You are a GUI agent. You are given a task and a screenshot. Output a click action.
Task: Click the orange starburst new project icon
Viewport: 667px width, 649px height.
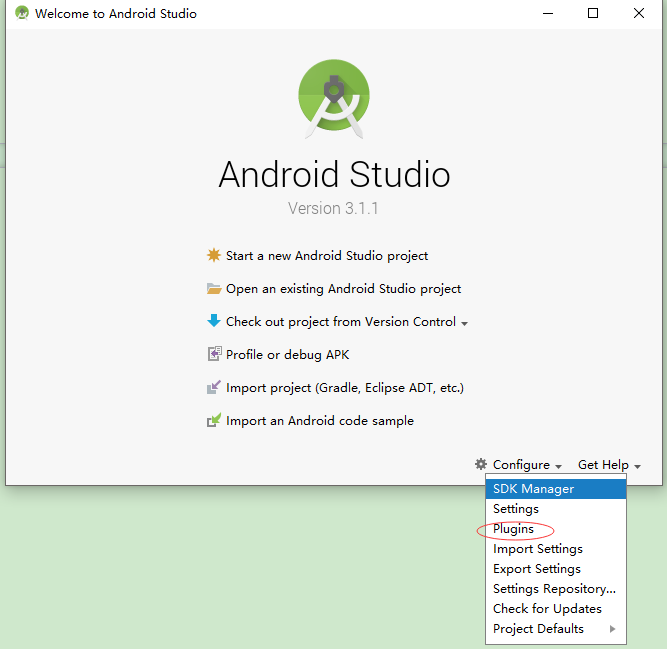[214, 255]
